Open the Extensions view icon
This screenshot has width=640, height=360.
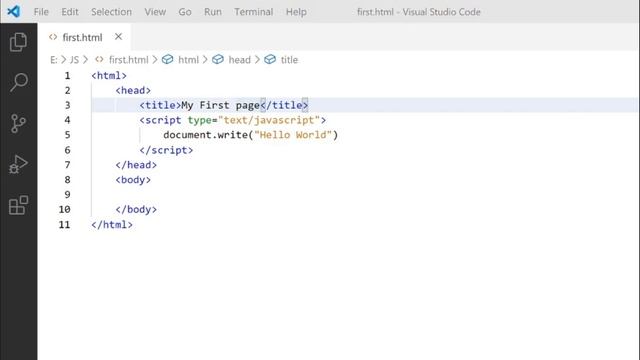18,205
